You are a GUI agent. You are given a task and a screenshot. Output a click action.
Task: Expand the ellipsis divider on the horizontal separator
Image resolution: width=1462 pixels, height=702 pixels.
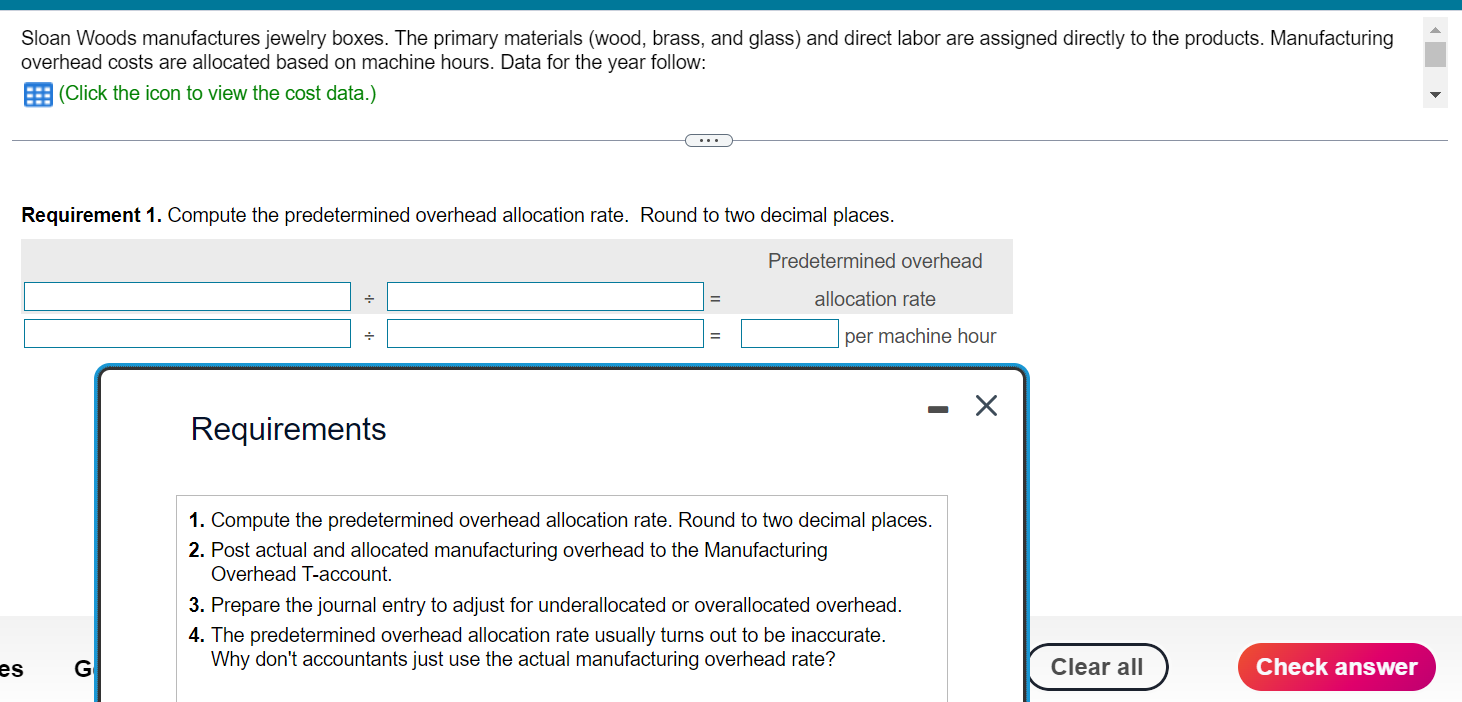(x=709, y=140)
